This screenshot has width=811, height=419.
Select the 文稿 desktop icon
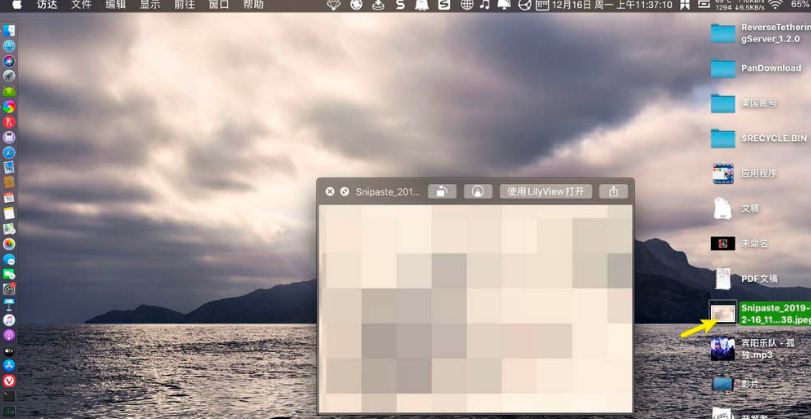coord(723,208)
